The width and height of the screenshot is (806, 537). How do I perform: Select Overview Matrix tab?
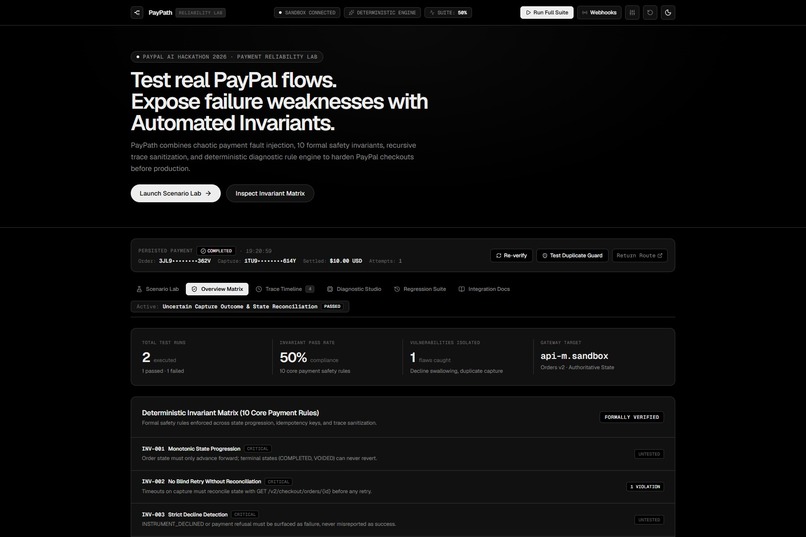tap(217, 289)
